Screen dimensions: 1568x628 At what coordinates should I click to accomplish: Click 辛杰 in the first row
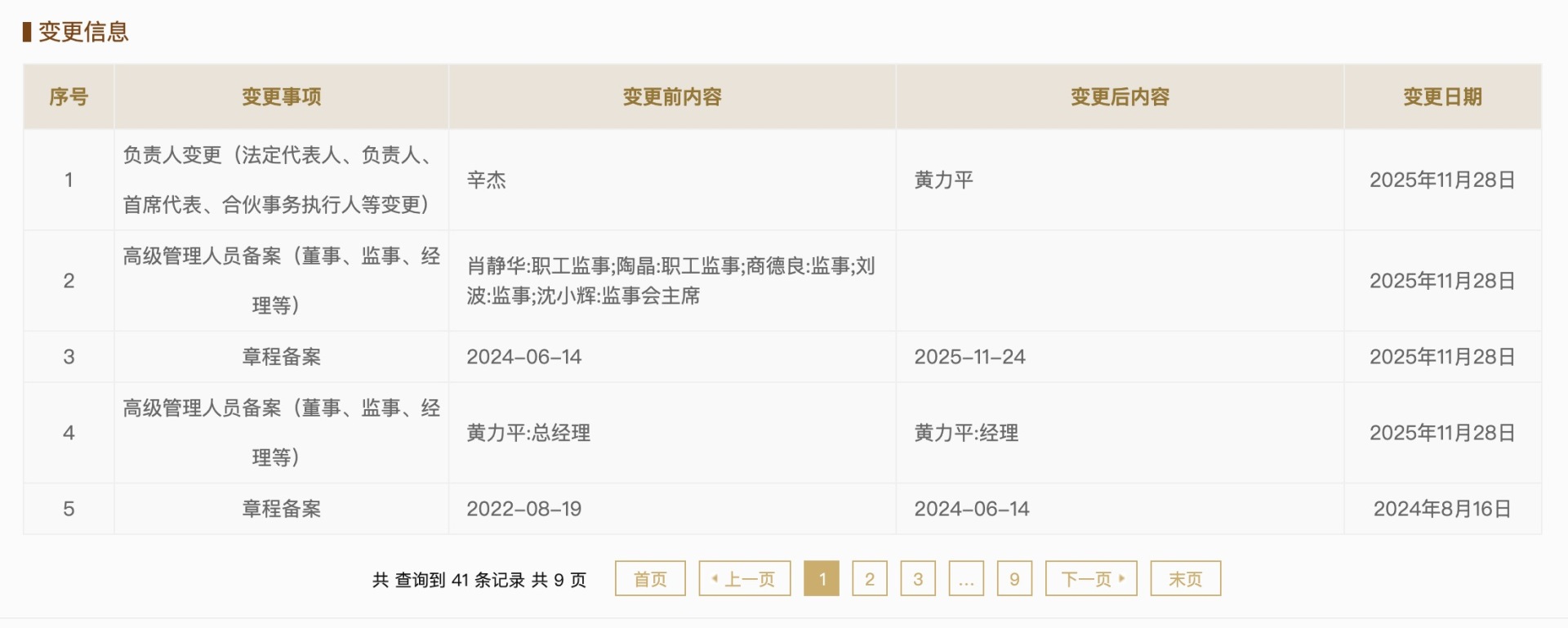[x=487, y=180]
